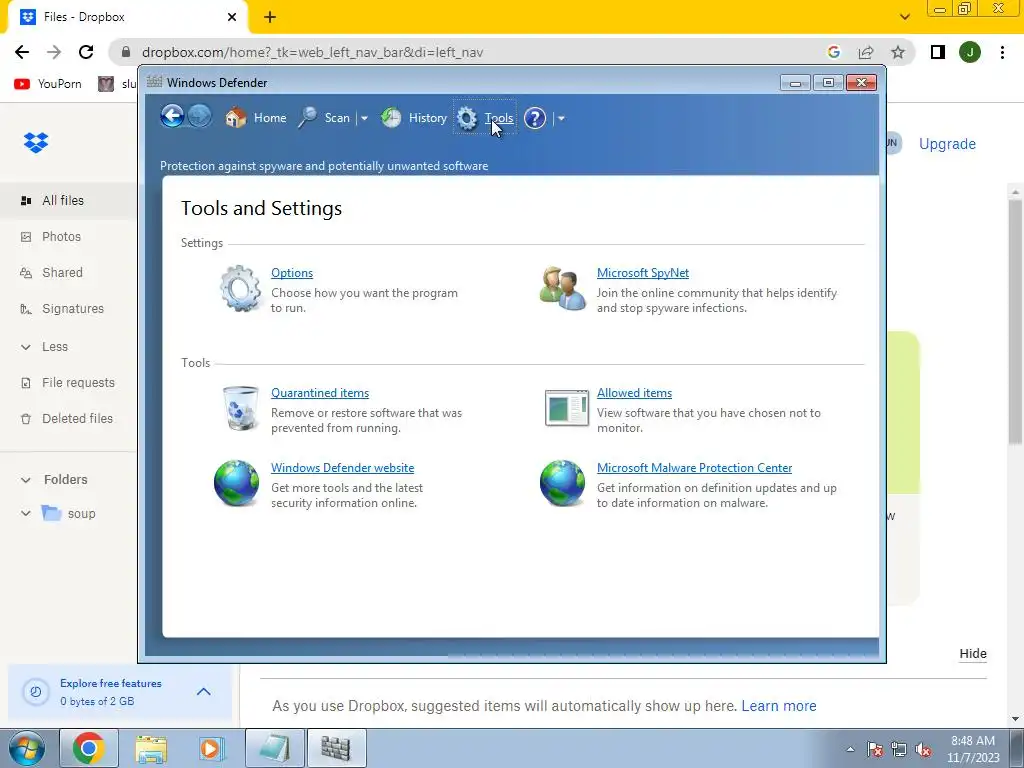1024x768 pixels.
Task: Click Hide on suggested section
Action: pos(972,654)
